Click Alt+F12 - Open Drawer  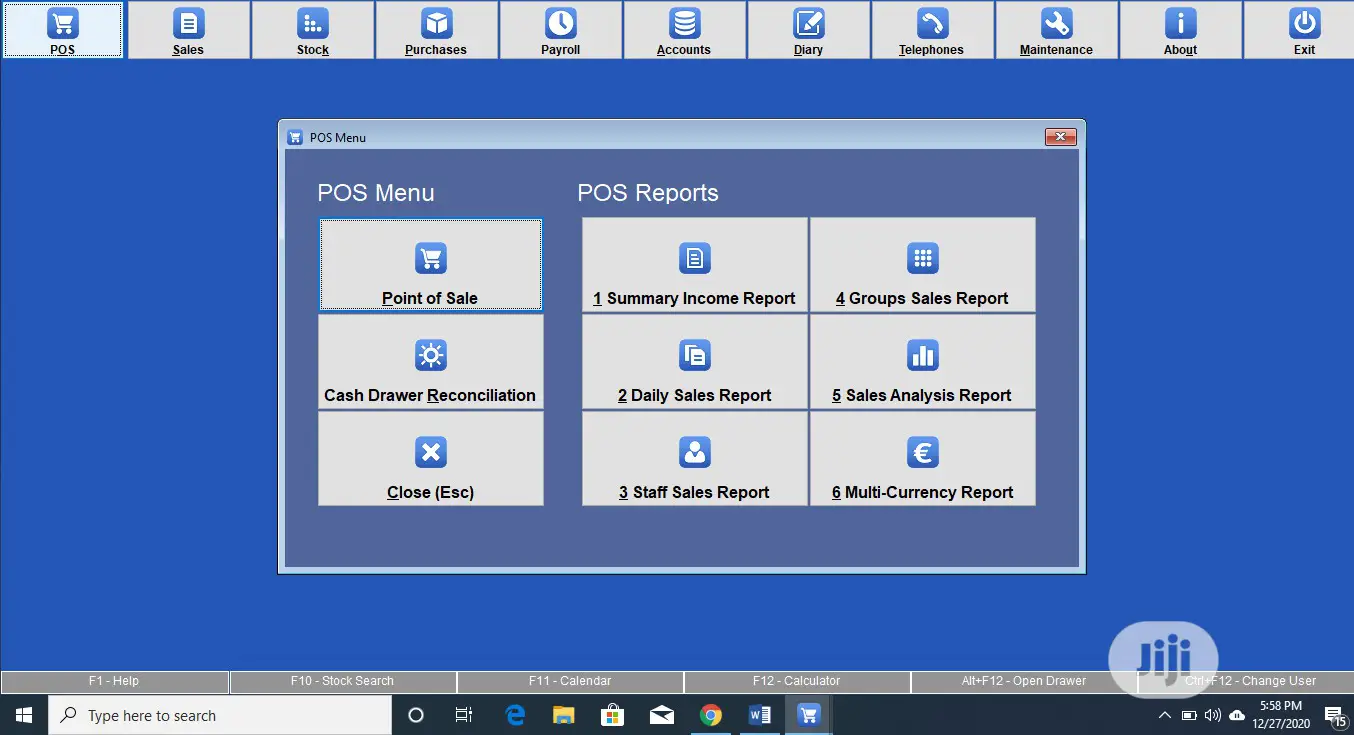tap(1024, 681)
